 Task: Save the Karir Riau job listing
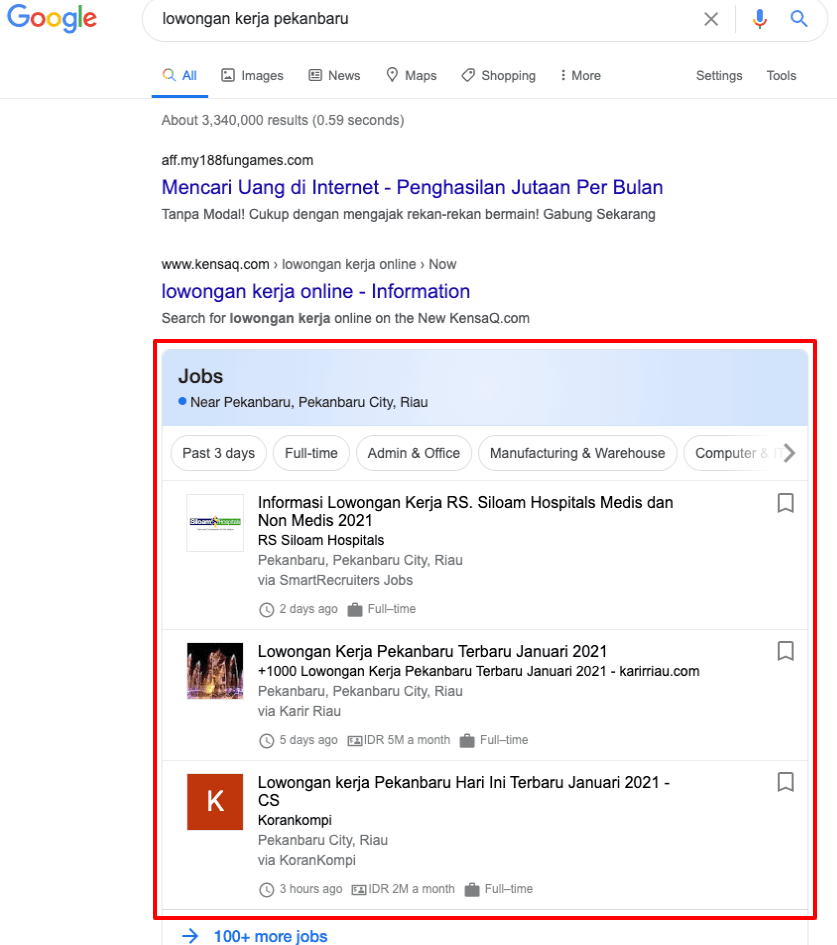786,652
